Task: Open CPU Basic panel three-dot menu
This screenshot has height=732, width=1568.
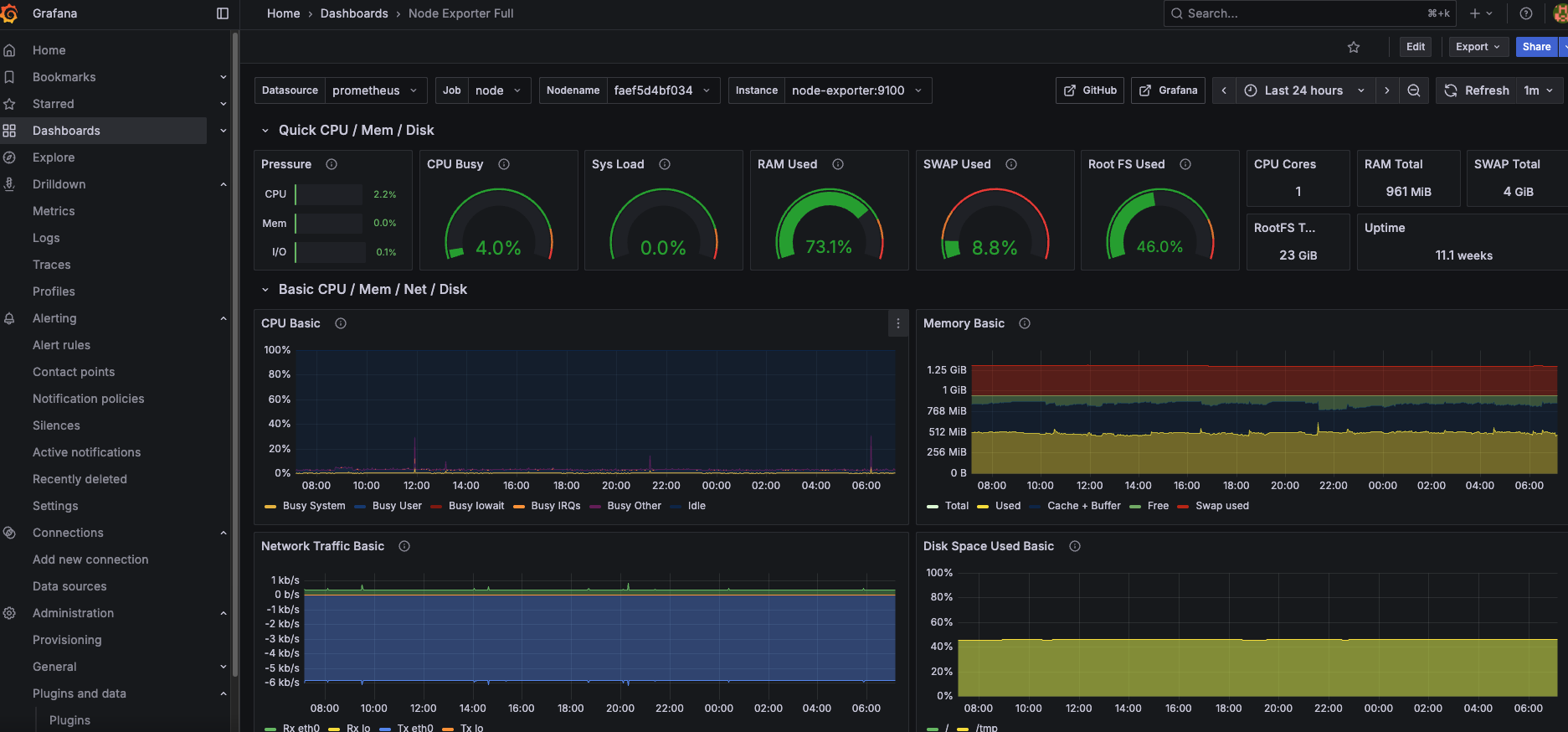Action: pyautogui.click(x=898, y=323)
